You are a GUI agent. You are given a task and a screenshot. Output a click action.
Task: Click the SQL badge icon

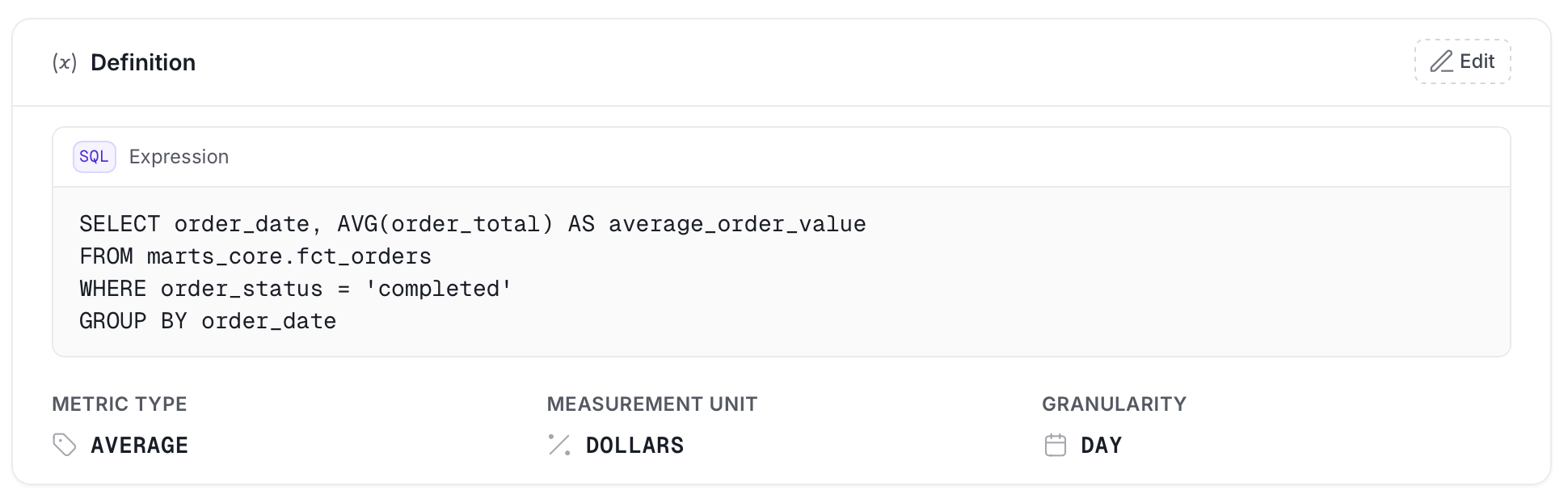pyautogui.click(x=95, y=157)
